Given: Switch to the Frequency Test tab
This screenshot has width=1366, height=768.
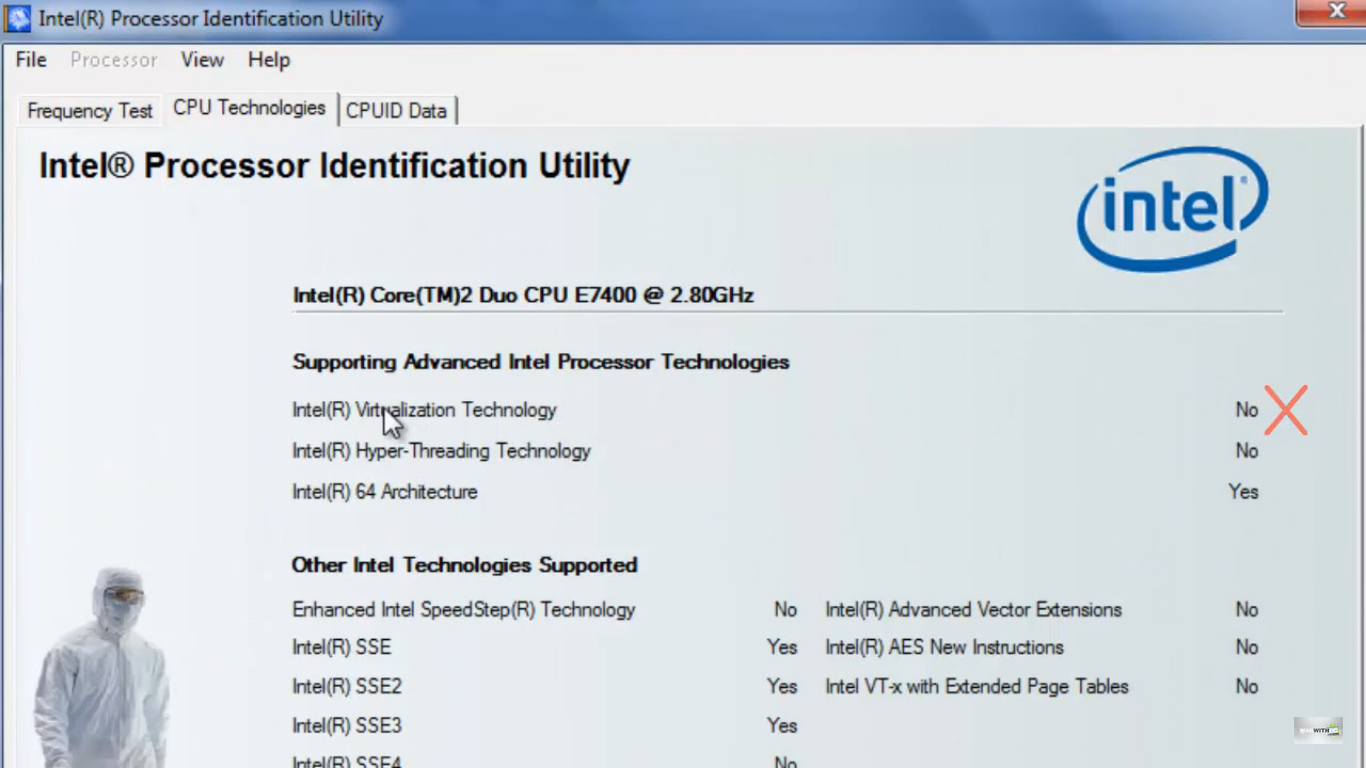Looking at the screenshot, I should 90,111.
